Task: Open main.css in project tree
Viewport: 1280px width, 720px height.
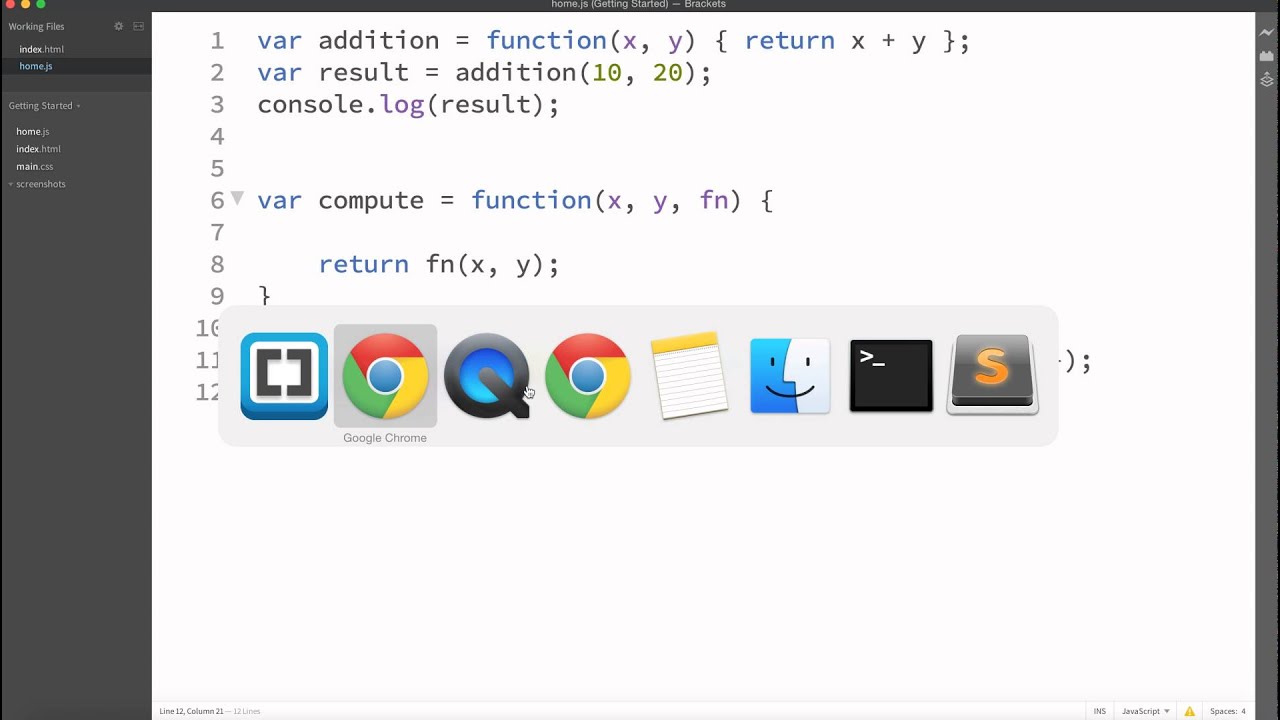Action: pyautogui.click(x=34, y=166)
